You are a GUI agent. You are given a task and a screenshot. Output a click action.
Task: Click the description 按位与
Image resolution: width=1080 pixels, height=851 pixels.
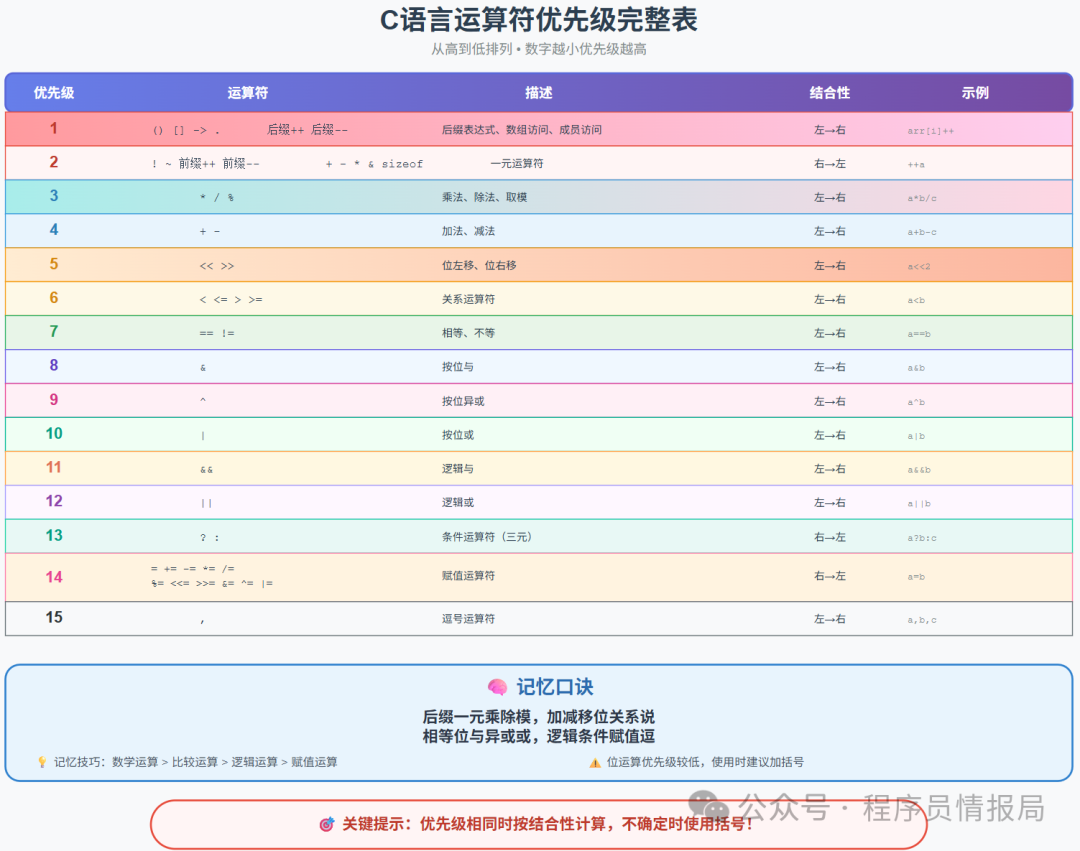click(x=457, y=366)
